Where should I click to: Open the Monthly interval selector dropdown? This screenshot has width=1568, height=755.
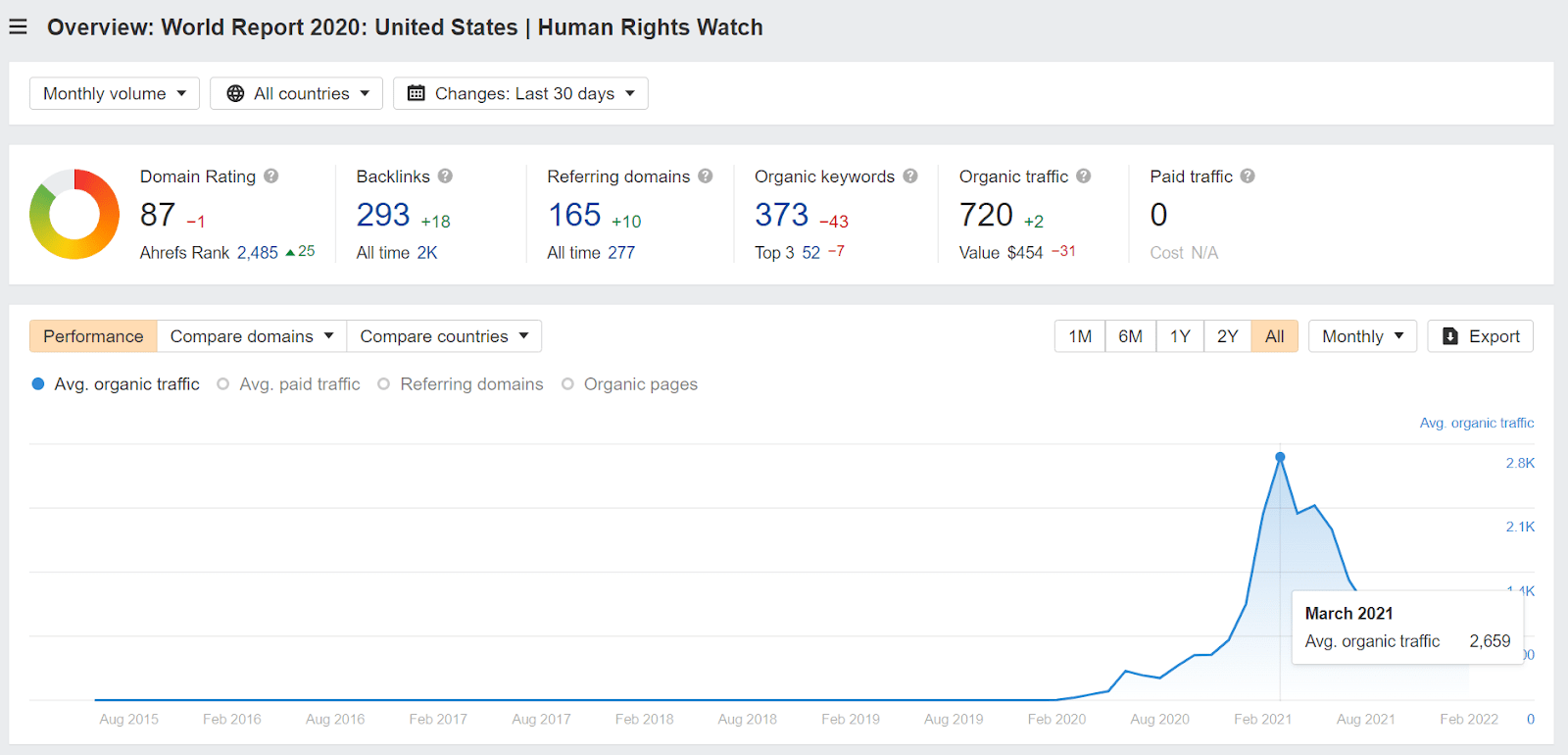(x=1361, y=336)
